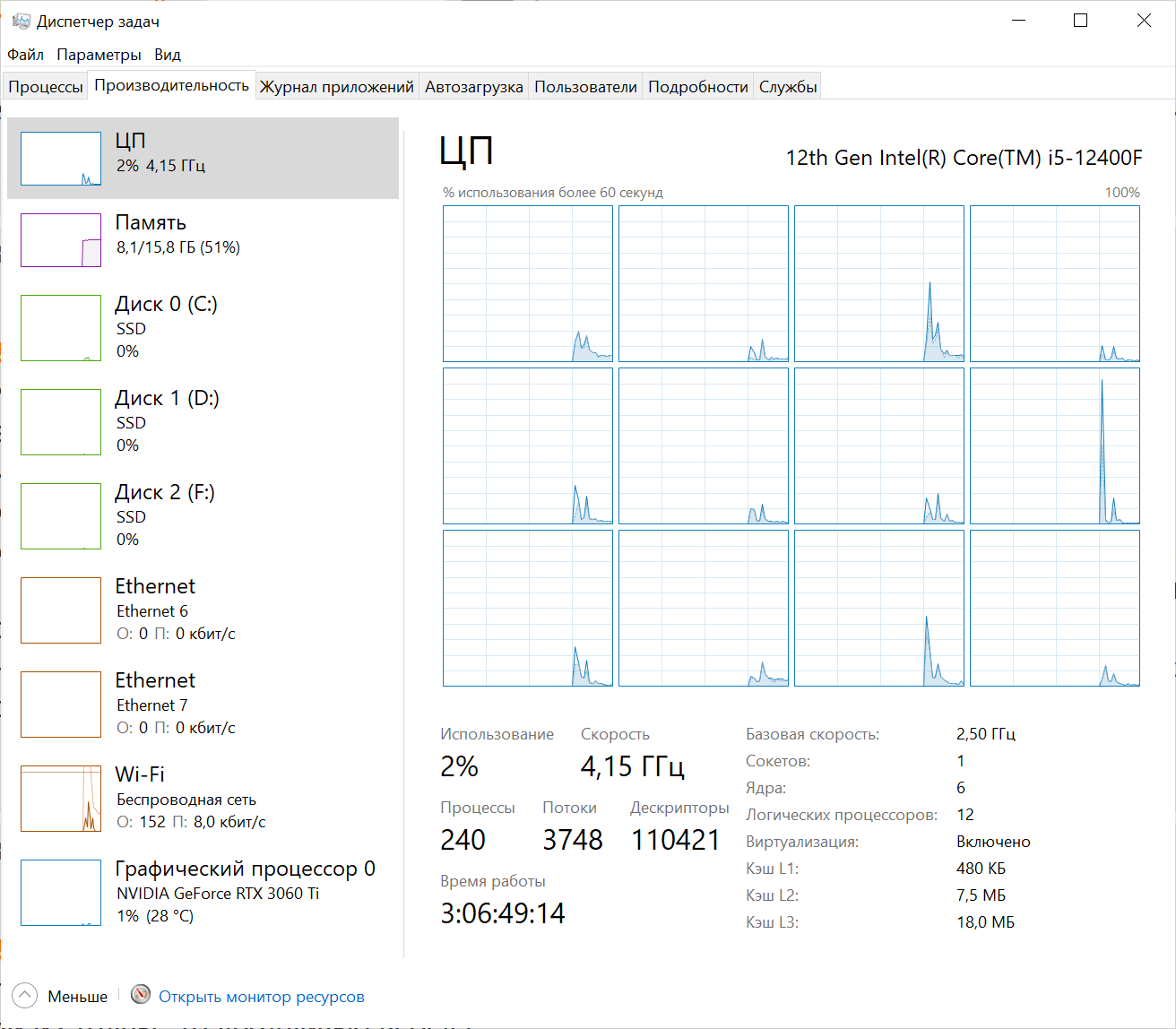Click the 3748 threads count
1176x1029 pixels.
click(x=573, y=840)
